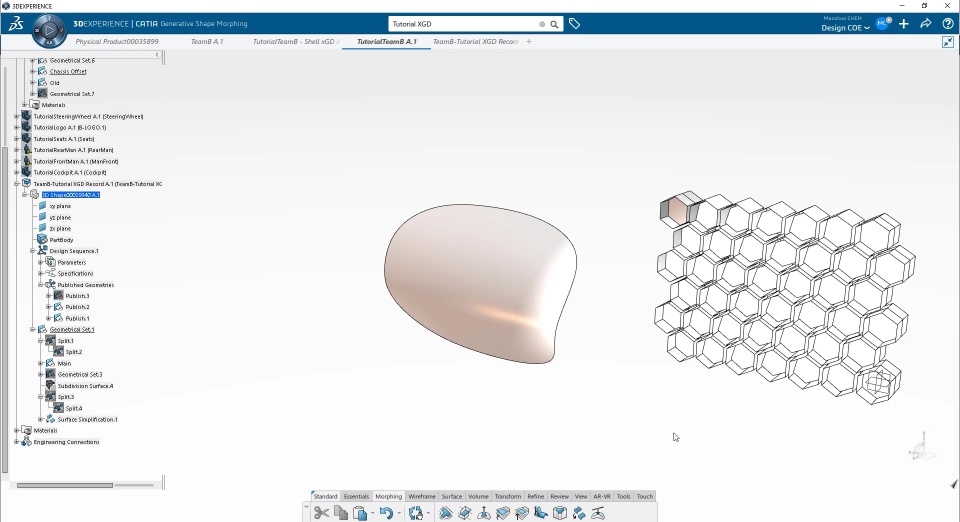Viewport: 960px width, 522px height.
Task: Expand the TutorialSteeringWheel A.1 node
Action: coord(17,116)
